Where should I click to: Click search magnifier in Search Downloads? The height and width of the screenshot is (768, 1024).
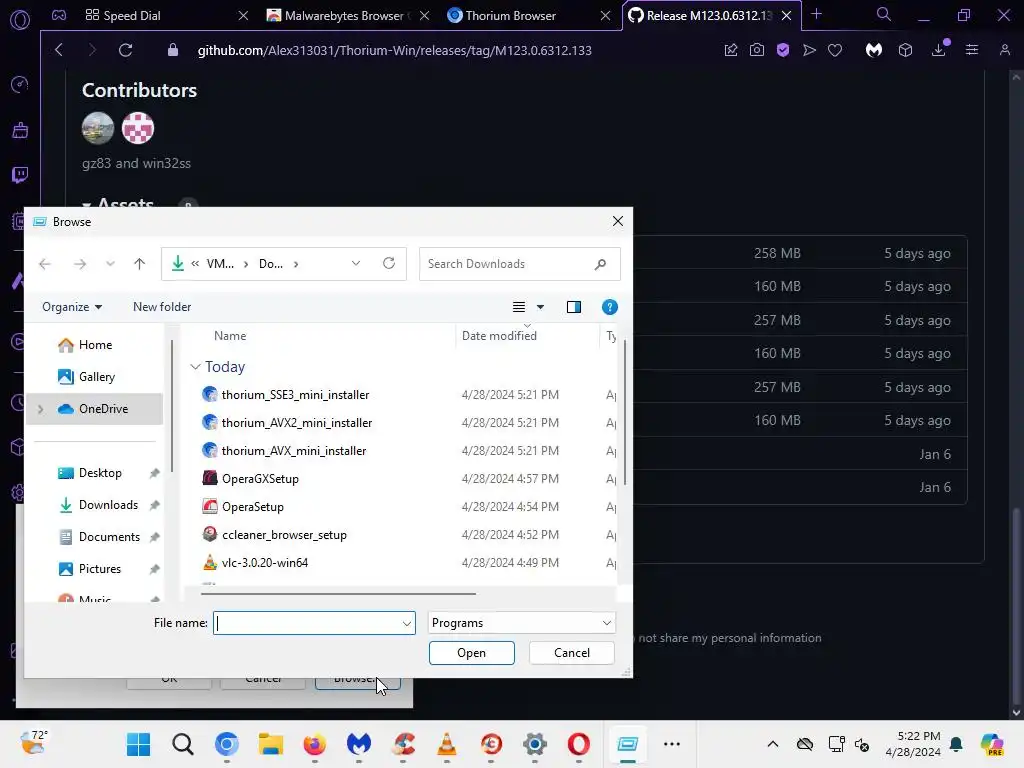pyautogui.click(x=600, y=264)
